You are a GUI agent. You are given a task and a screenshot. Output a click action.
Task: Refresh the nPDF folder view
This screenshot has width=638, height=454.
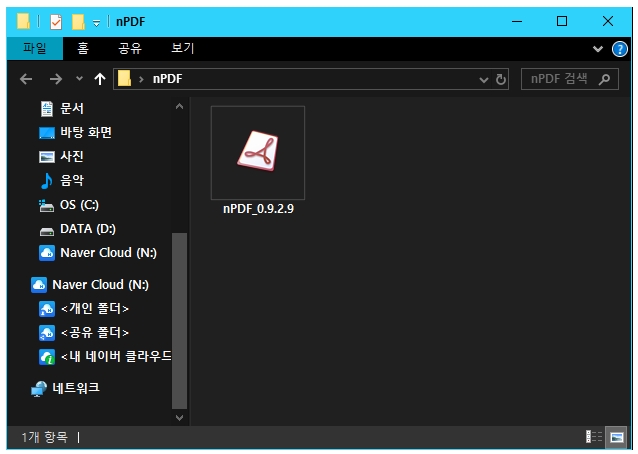coord(500,79)
